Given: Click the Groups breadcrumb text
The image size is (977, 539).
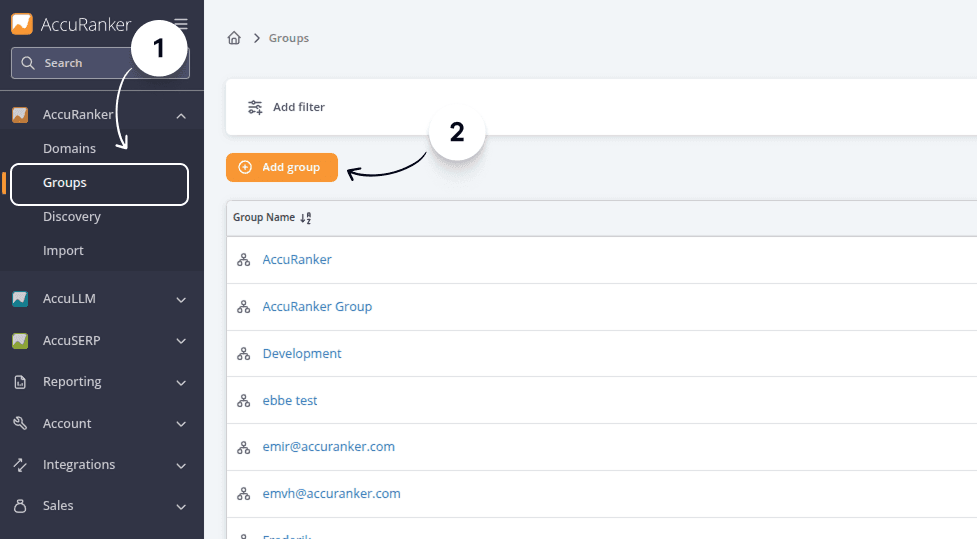Looking at the screenshot, I should point(288,38).
